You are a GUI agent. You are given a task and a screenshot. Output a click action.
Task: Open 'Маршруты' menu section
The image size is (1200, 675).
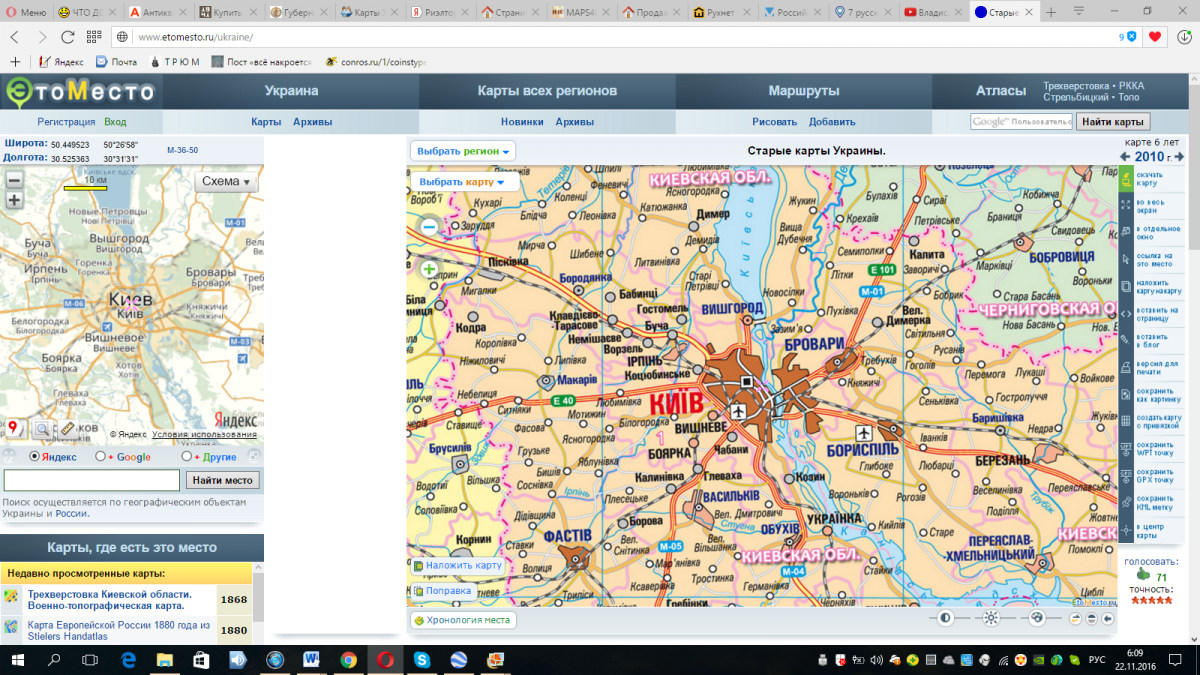(804, 91)
